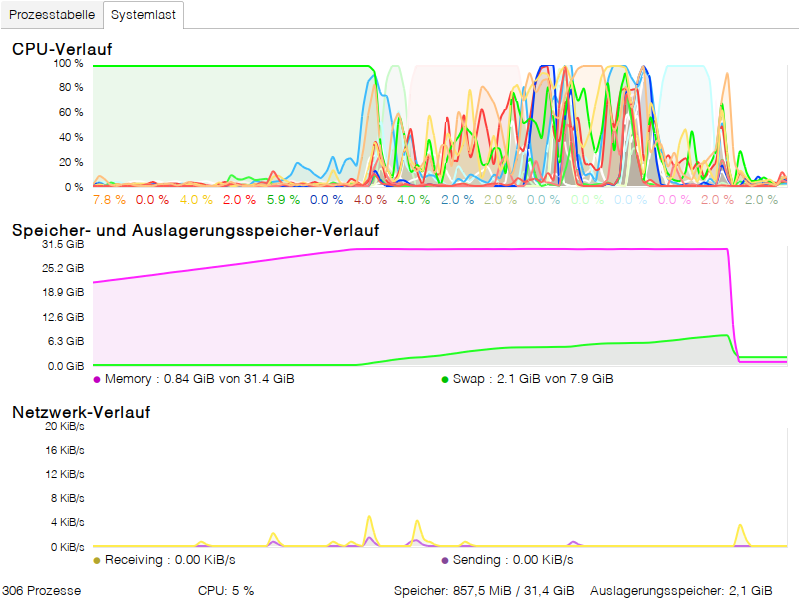Click the pink 0.0 % CPU value

[x=674, y=199]
